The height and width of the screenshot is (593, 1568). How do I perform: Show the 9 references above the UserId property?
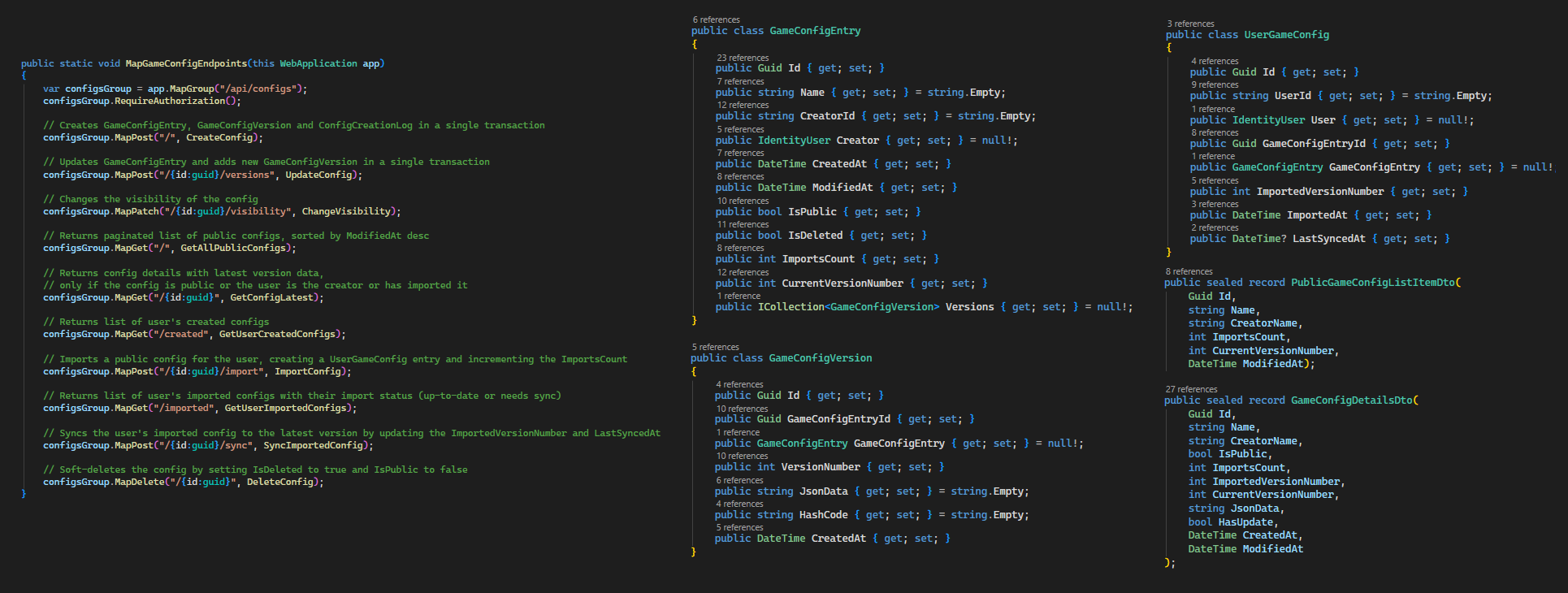coord(1215,84)
